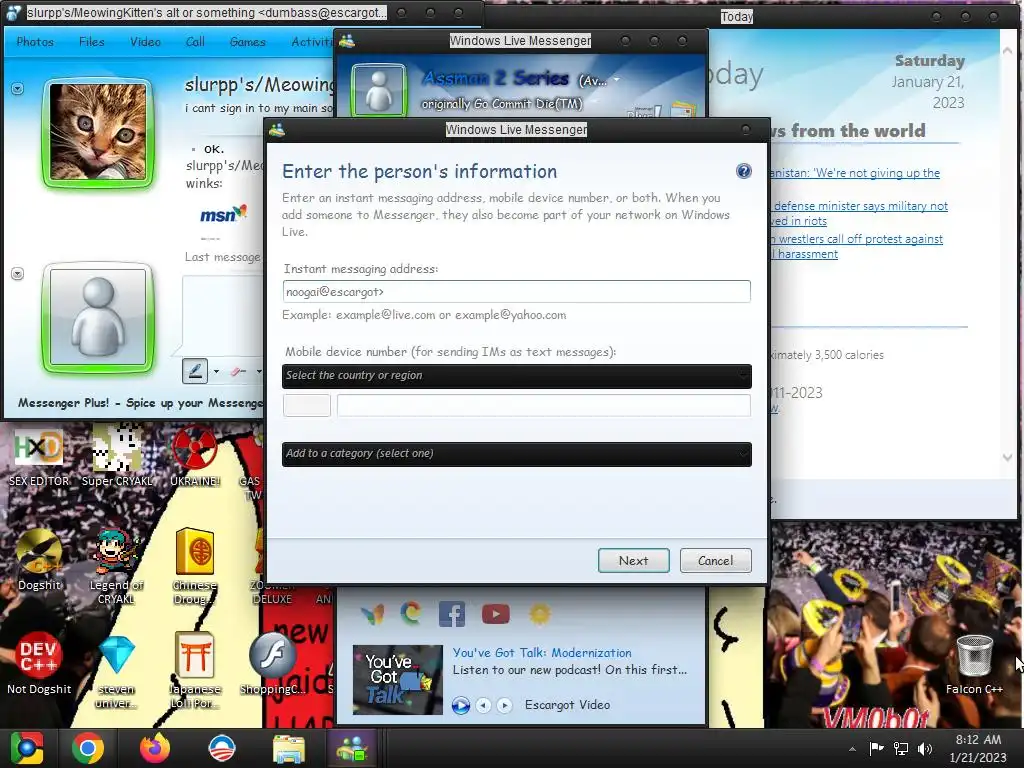Click the Messenger Plus! banner text
This screenshot has width=1024, height=768.
tap(140, 403)
